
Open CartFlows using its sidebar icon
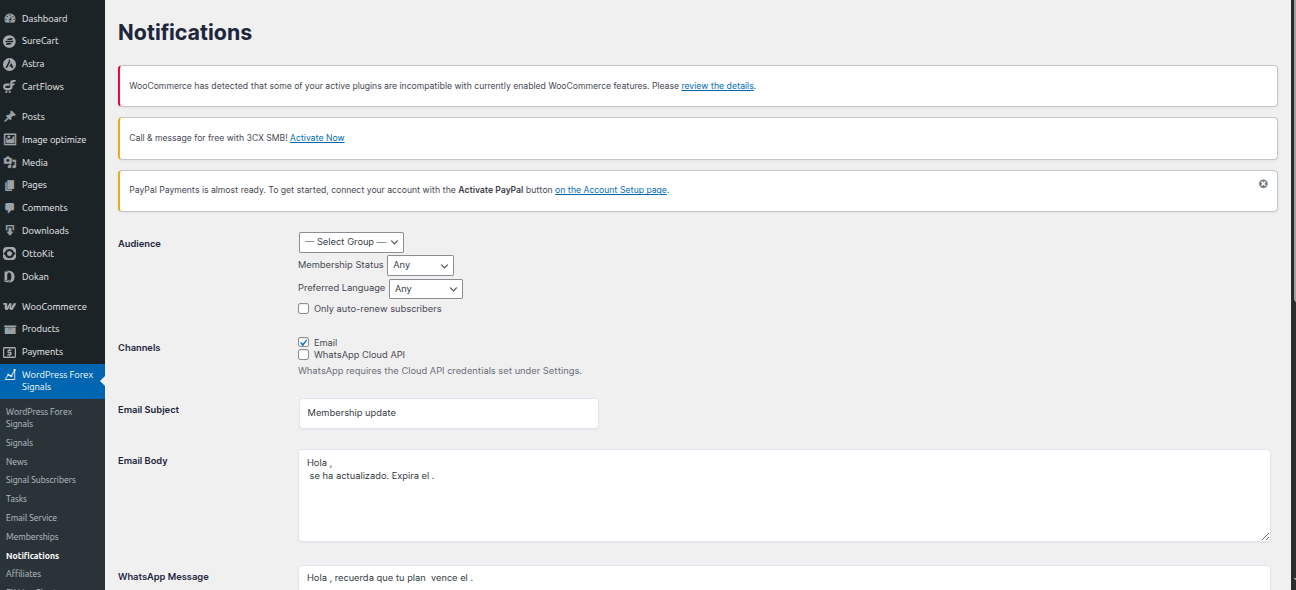(x=10, y=87)
